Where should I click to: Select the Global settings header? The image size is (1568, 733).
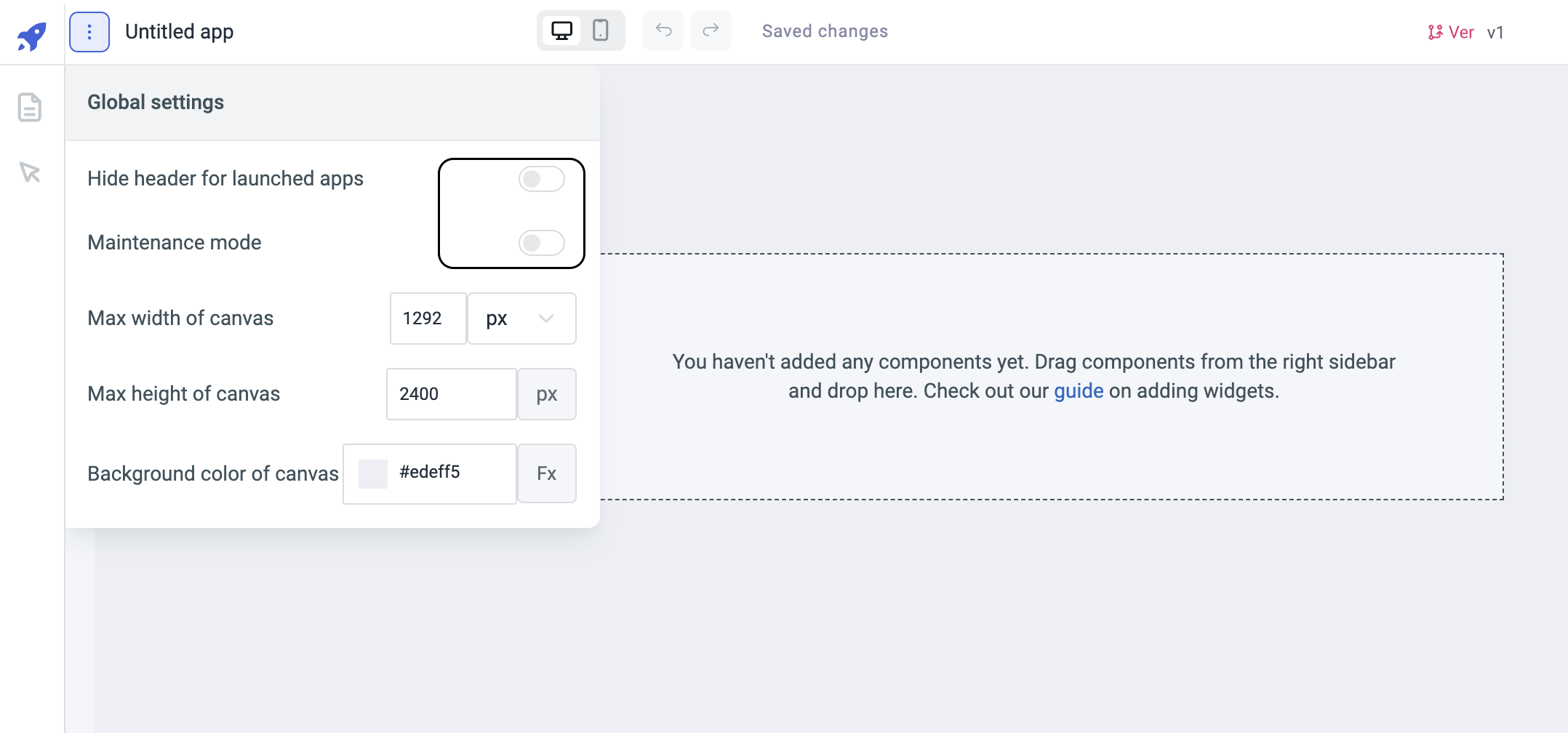(156, 102)
